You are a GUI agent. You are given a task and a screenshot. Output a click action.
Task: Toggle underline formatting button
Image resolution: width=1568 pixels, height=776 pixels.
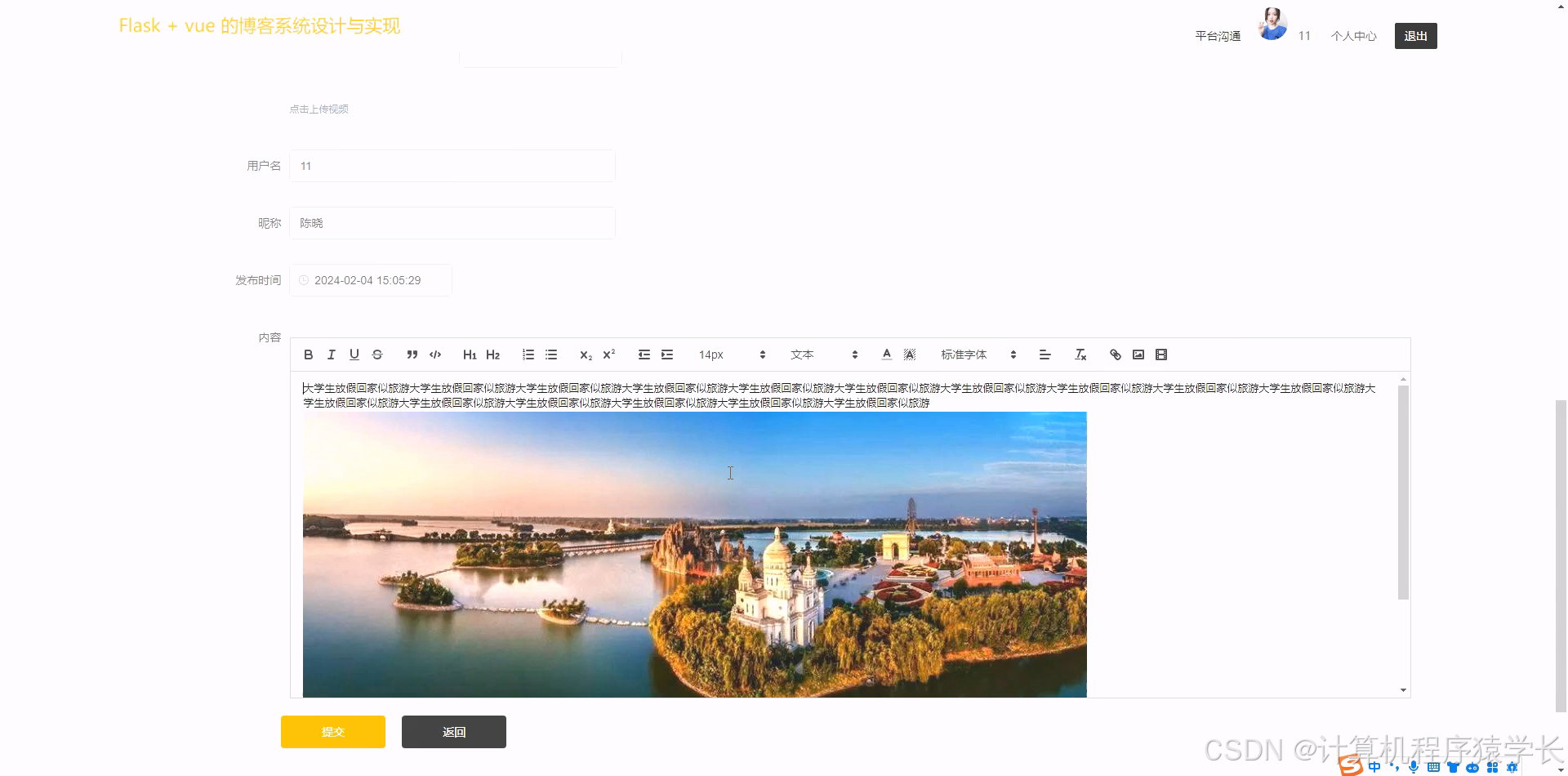point(354,355)
